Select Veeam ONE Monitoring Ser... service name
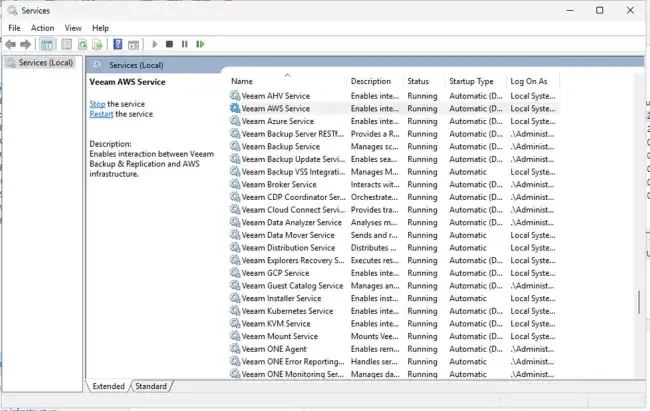Viewport: 650px width, 411px height. (292, 374)
